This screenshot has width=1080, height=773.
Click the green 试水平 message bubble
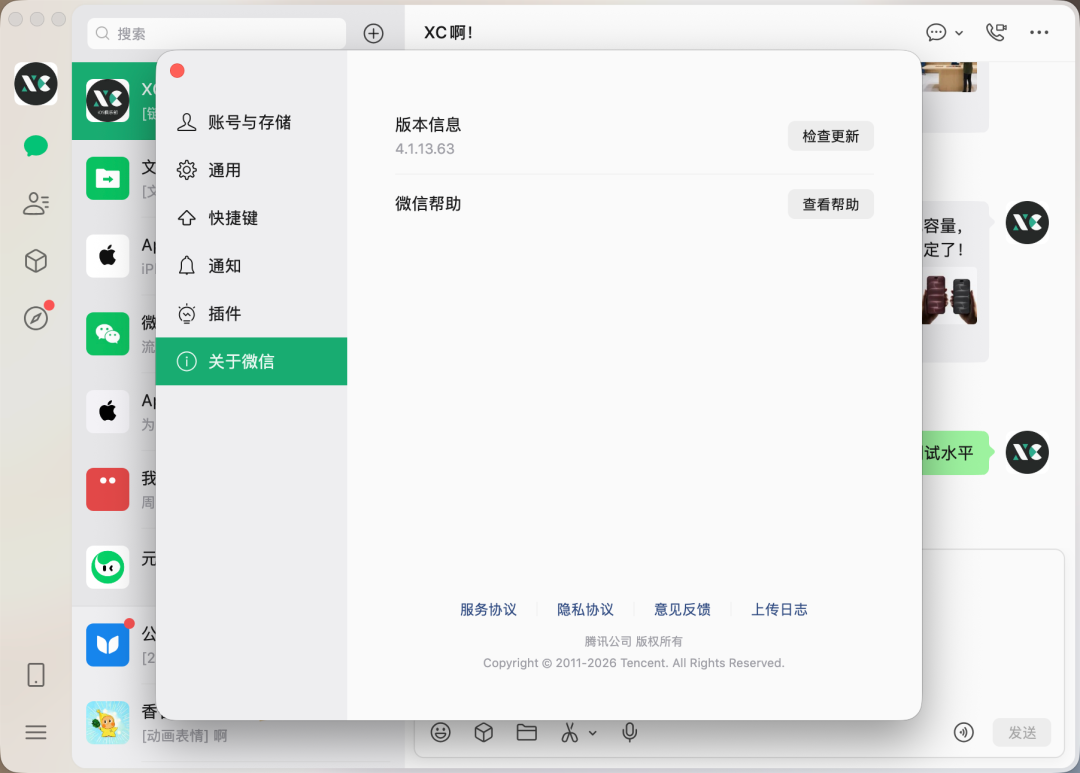955,453
